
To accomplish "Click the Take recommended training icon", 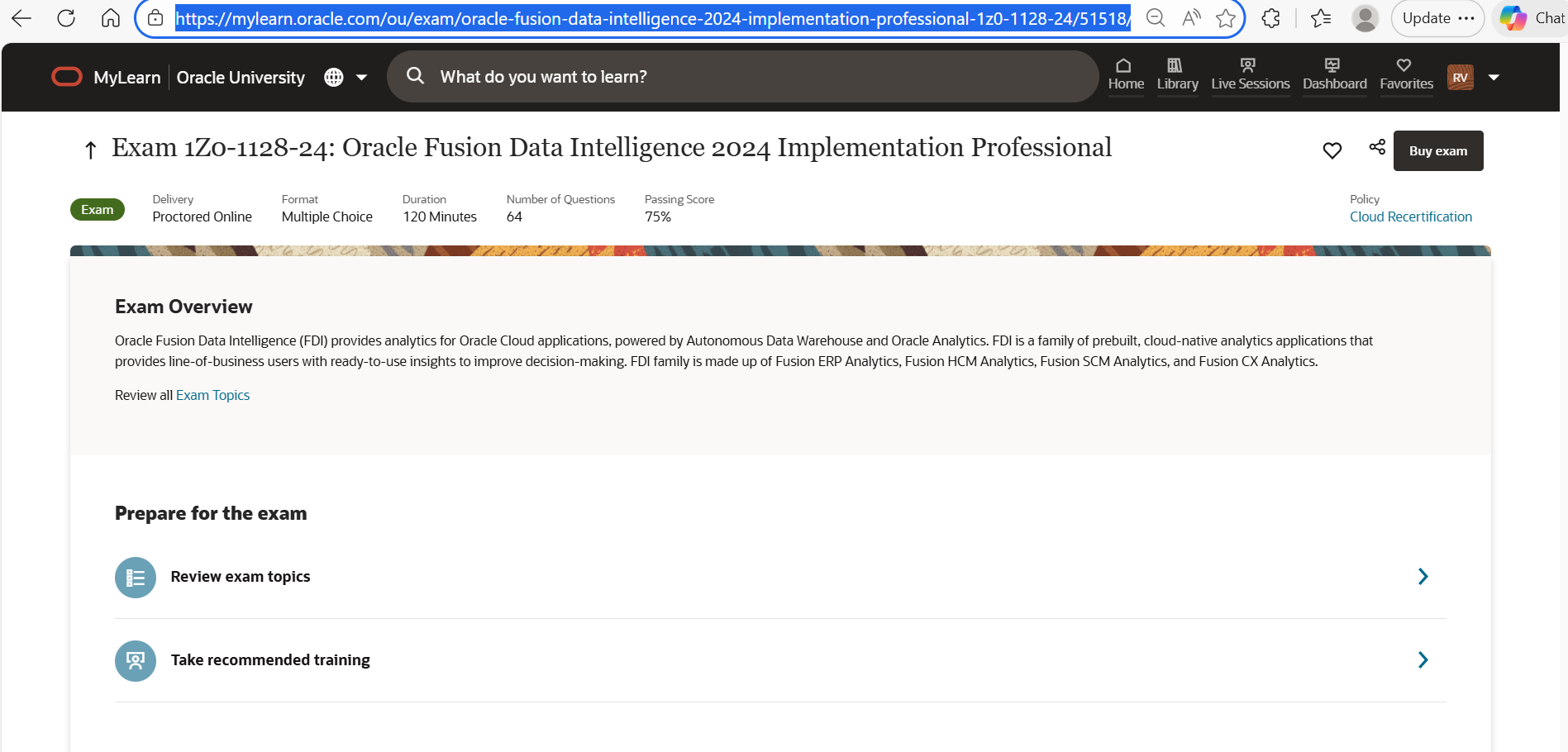I will 136,661.
